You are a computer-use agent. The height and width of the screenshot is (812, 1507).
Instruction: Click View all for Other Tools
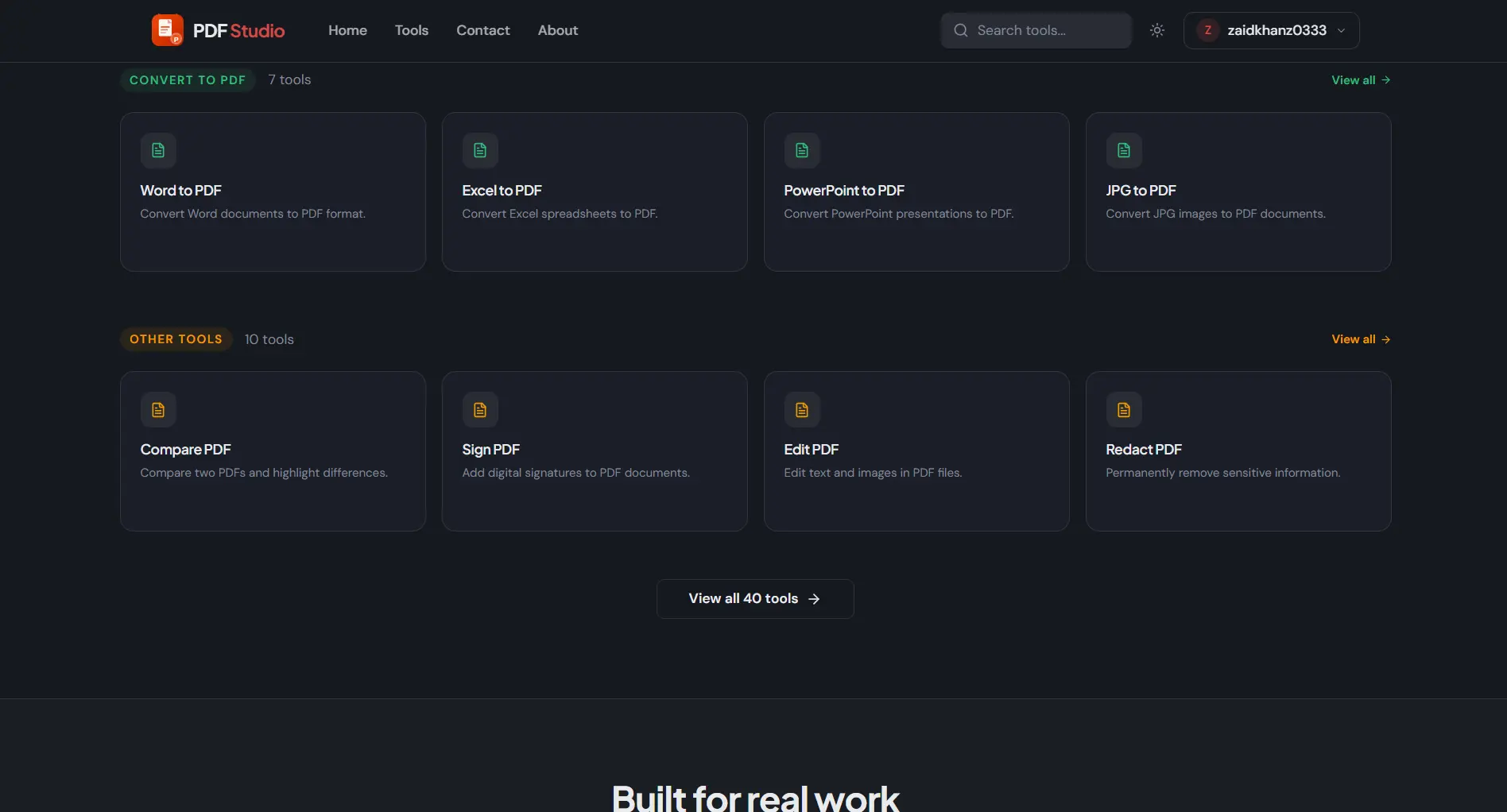tap(1361, 339)
